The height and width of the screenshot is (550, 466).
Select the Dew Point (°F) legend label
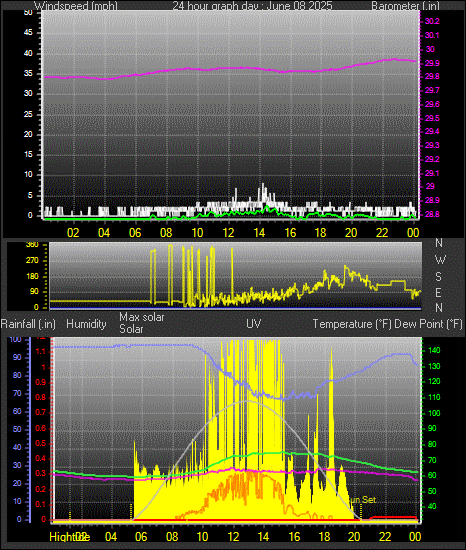tap(428, 324)
